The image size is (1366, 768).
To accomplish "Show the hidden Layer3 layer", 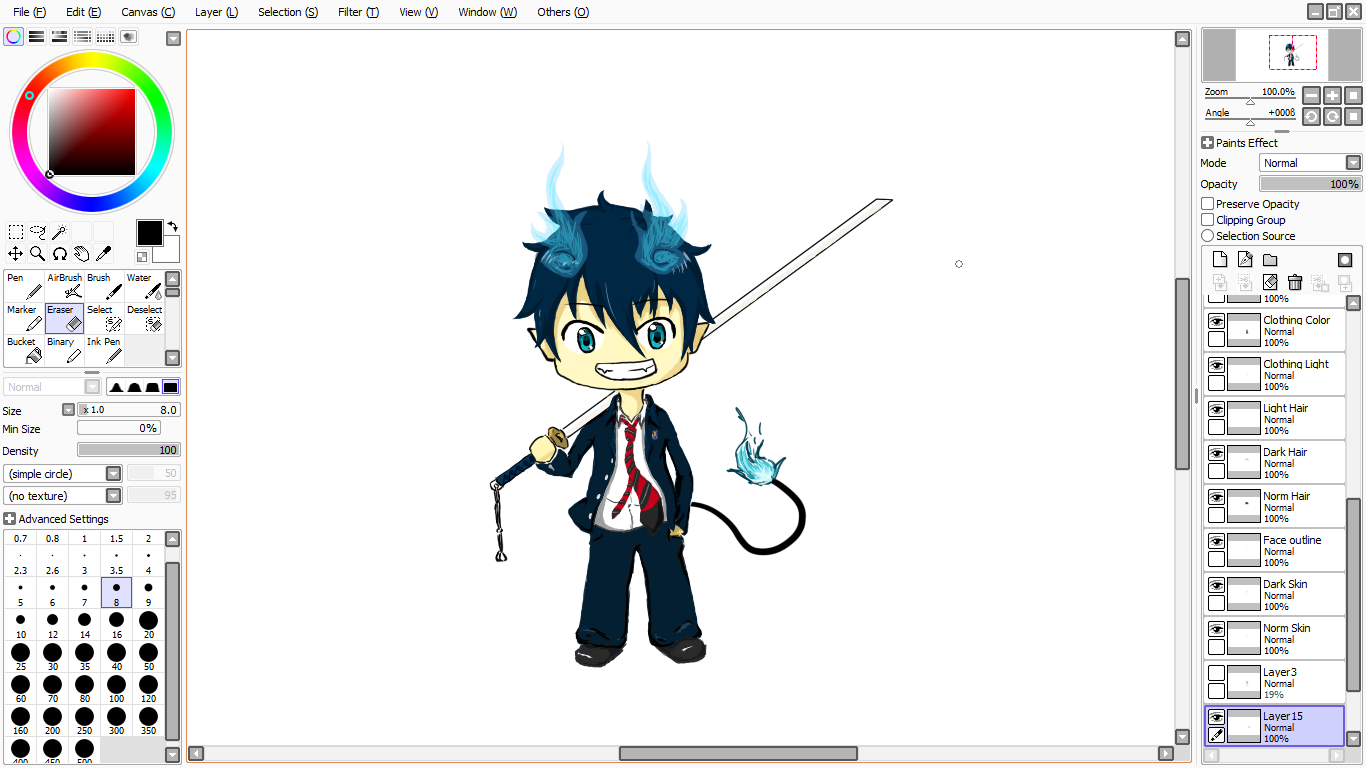I will [x=1216, y=673].
